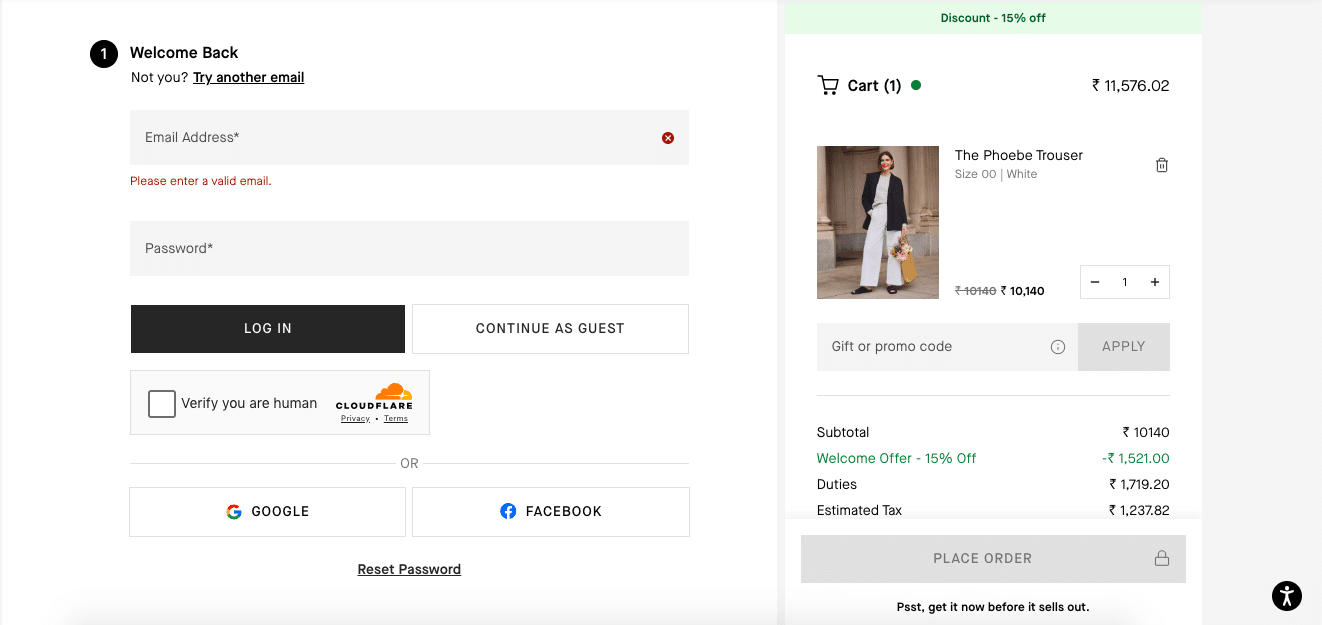Focus the Password field
Viewport: 1322px width, 625px height.
point(409,249)
